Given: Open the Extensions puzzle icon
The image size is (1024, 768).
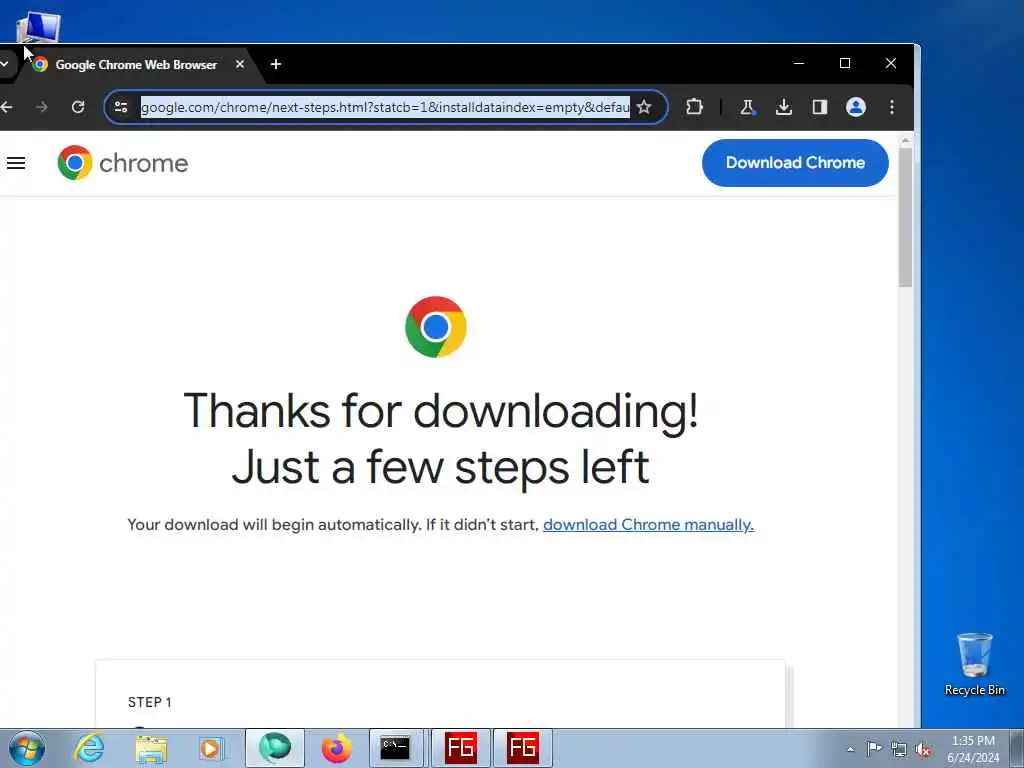Looking at the screenshot, I should tap(694, 106).
